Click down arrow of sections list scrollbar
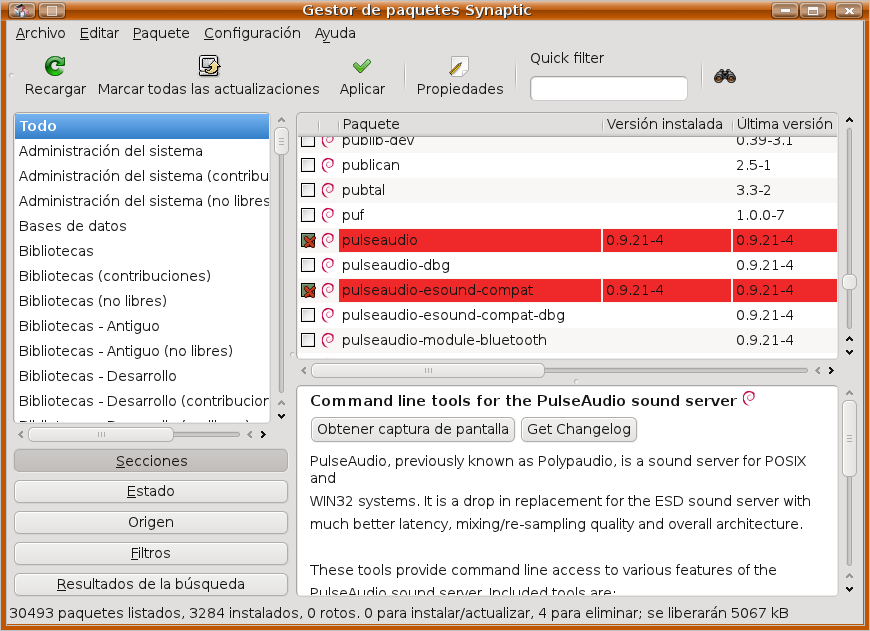 (281, 416)
